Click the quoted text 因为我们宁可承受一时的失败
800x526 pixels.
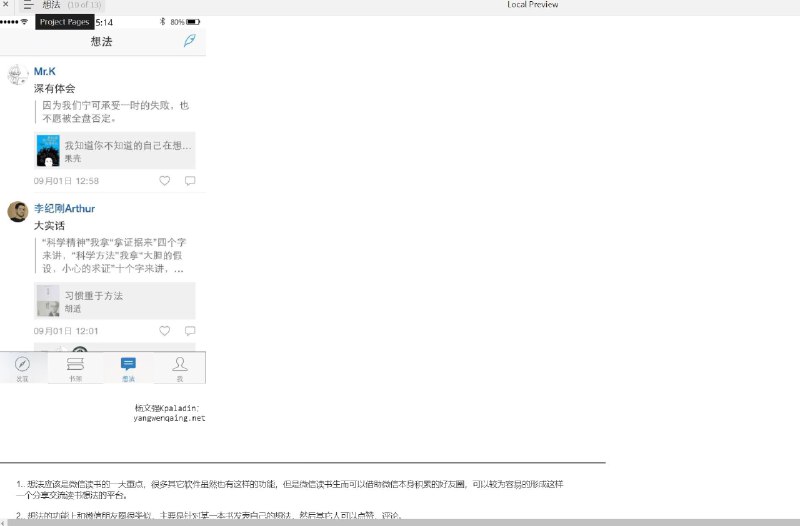[x=115, y=112]
